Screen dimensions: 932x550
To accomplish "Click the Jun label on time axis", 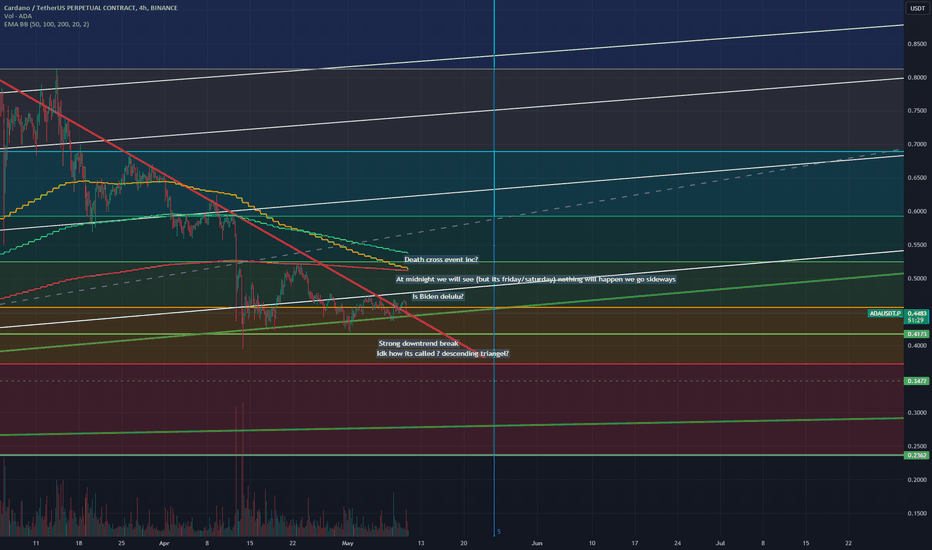I will 537,543.
